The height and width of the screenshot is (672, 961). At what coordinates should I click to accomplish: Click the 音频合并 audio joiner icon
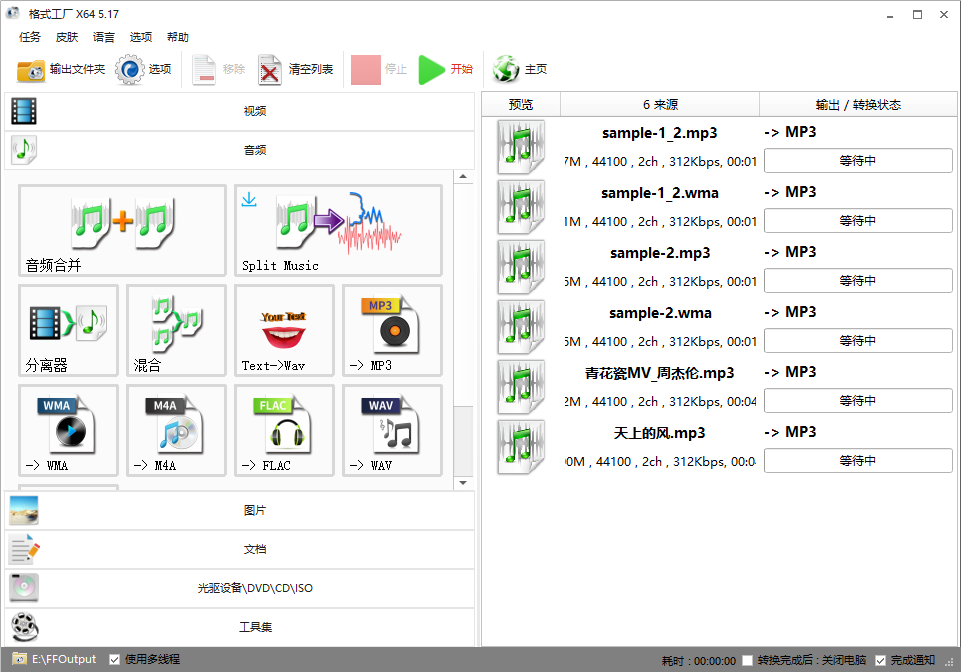point(122,230)
